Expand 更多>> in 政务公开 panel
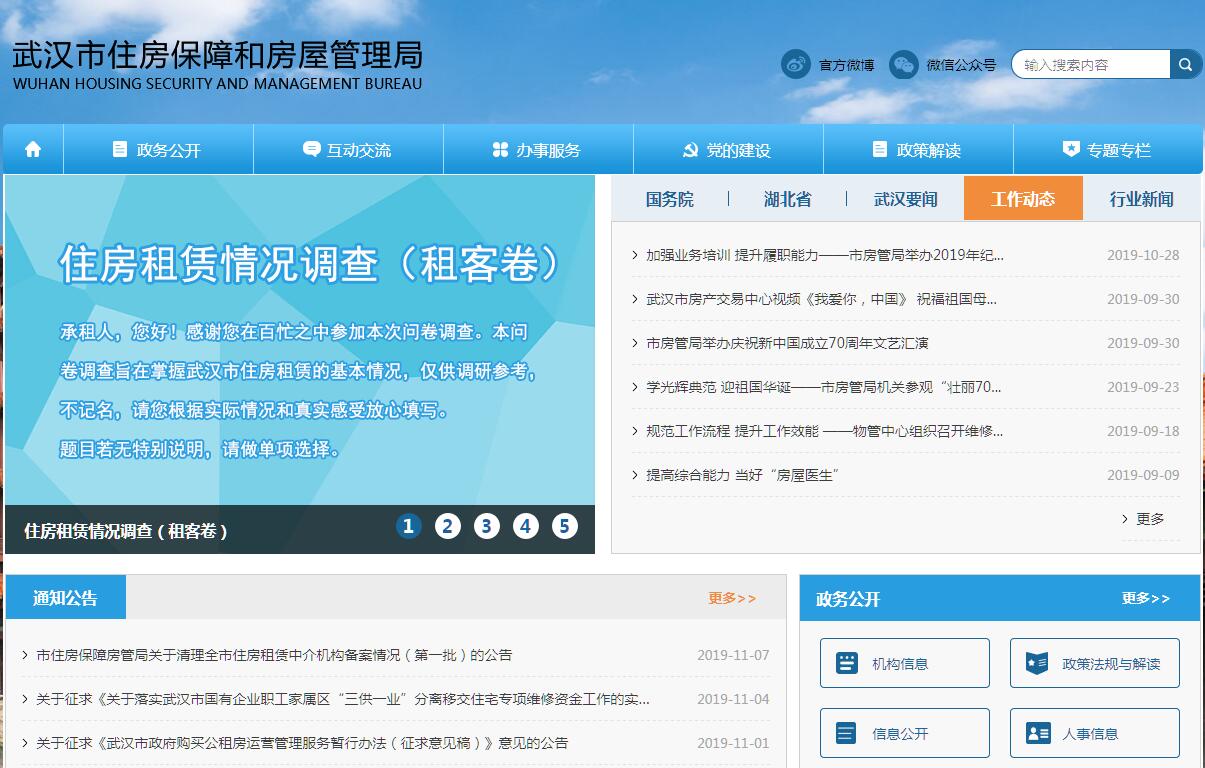This screenshot has height=768, width=1205. 1145,598
